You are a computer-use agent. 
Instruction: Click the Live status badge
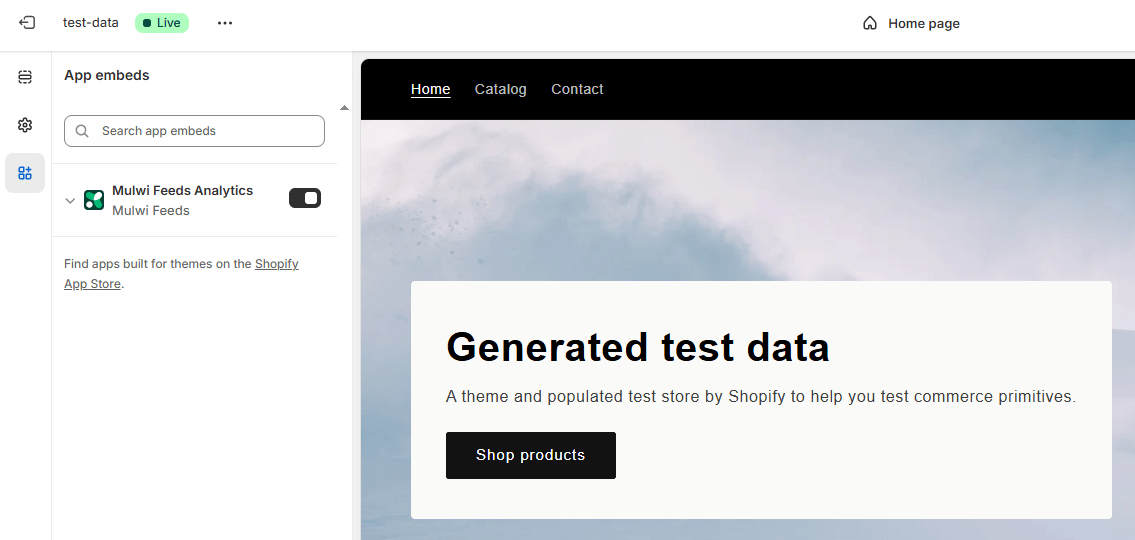[x=162, y=23]
